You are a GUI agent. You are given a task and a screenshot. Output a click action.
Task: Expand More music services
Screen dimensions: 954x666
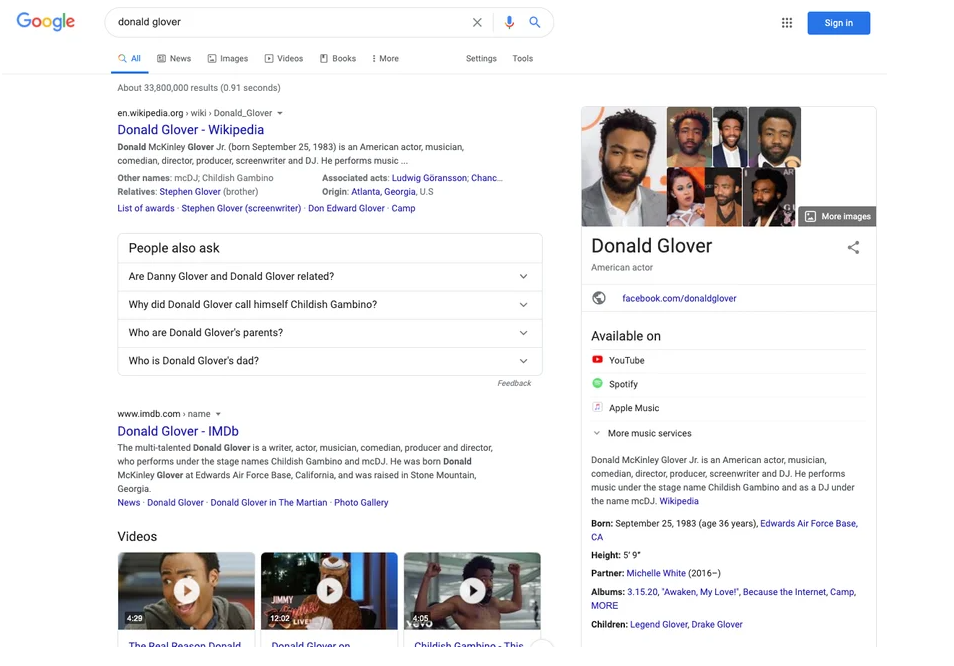coord(642,433)
